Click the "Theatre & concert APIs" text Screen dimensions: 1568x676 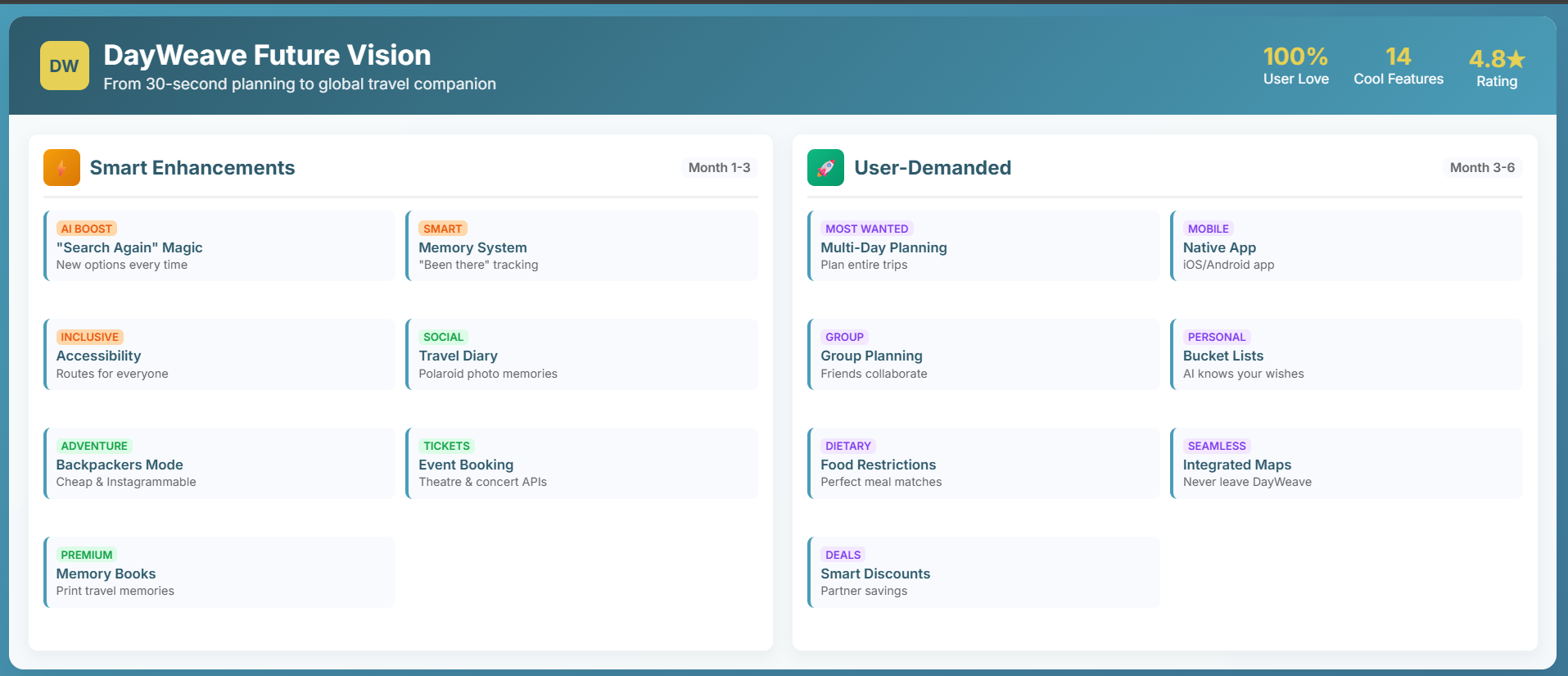(x=483, y=482)
